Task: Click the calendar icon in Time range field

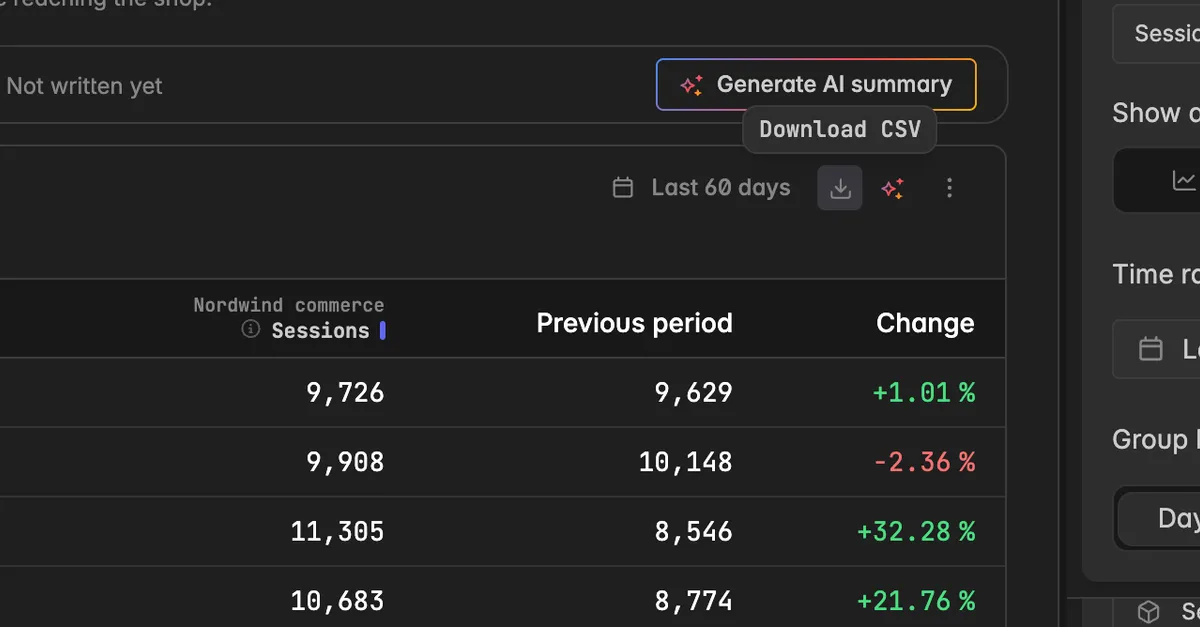Action: click(1152, 349)
